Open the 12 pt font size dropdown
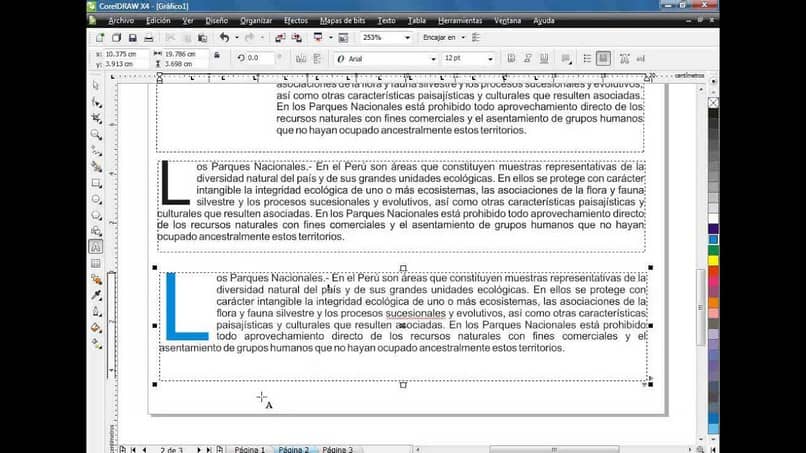806x453 pixels. click(x=490, y=59)
